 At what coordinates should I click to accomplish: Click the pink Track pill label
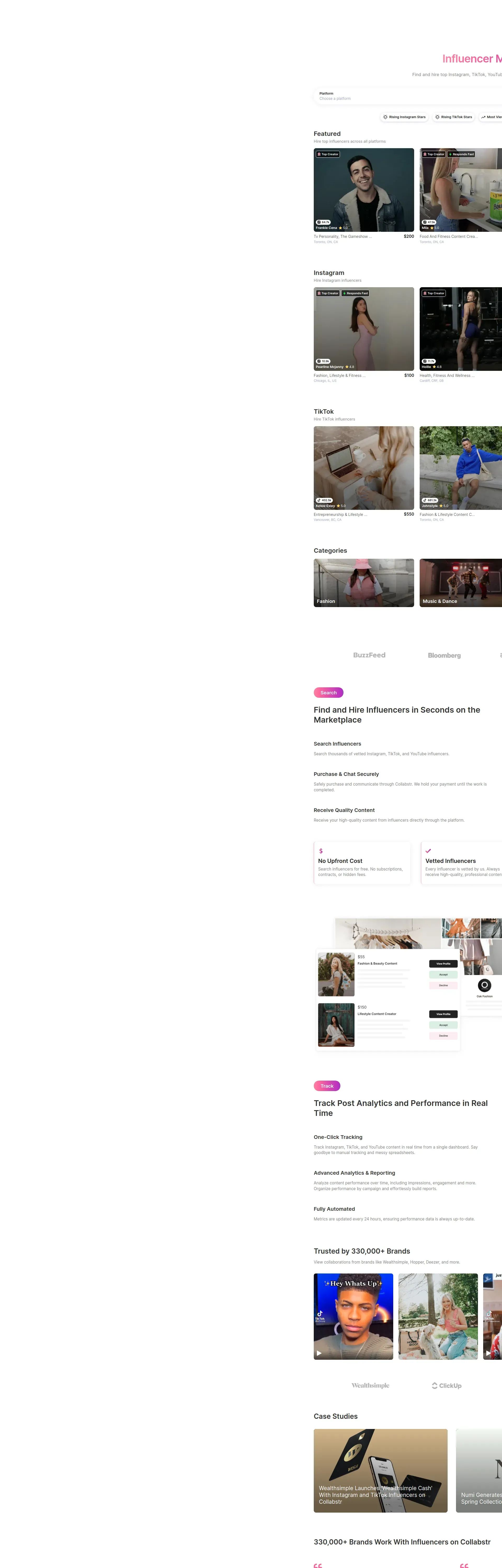(327, 1086)
